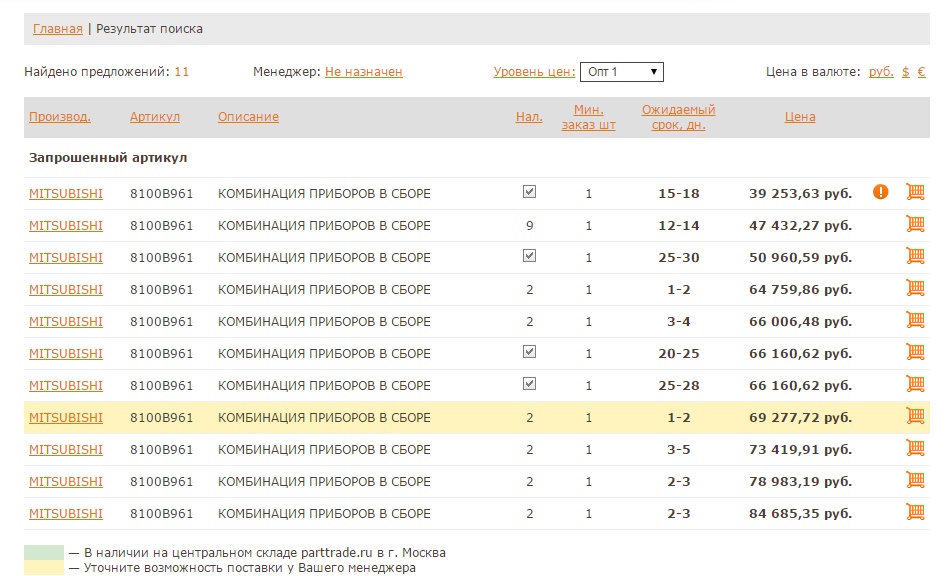Image resolution: width=949 pixels, height=576 pixels.
Task: Sort table by Цена column header
Action: coord(799,117)
